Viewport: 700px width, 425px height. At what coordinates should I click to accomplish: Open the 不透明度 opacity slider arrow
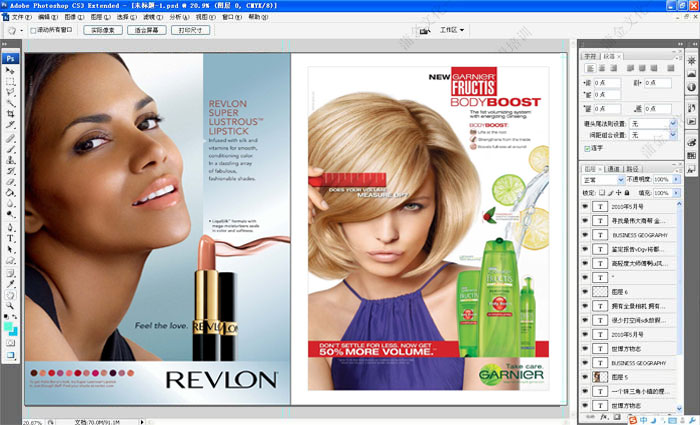click(676, 179)
